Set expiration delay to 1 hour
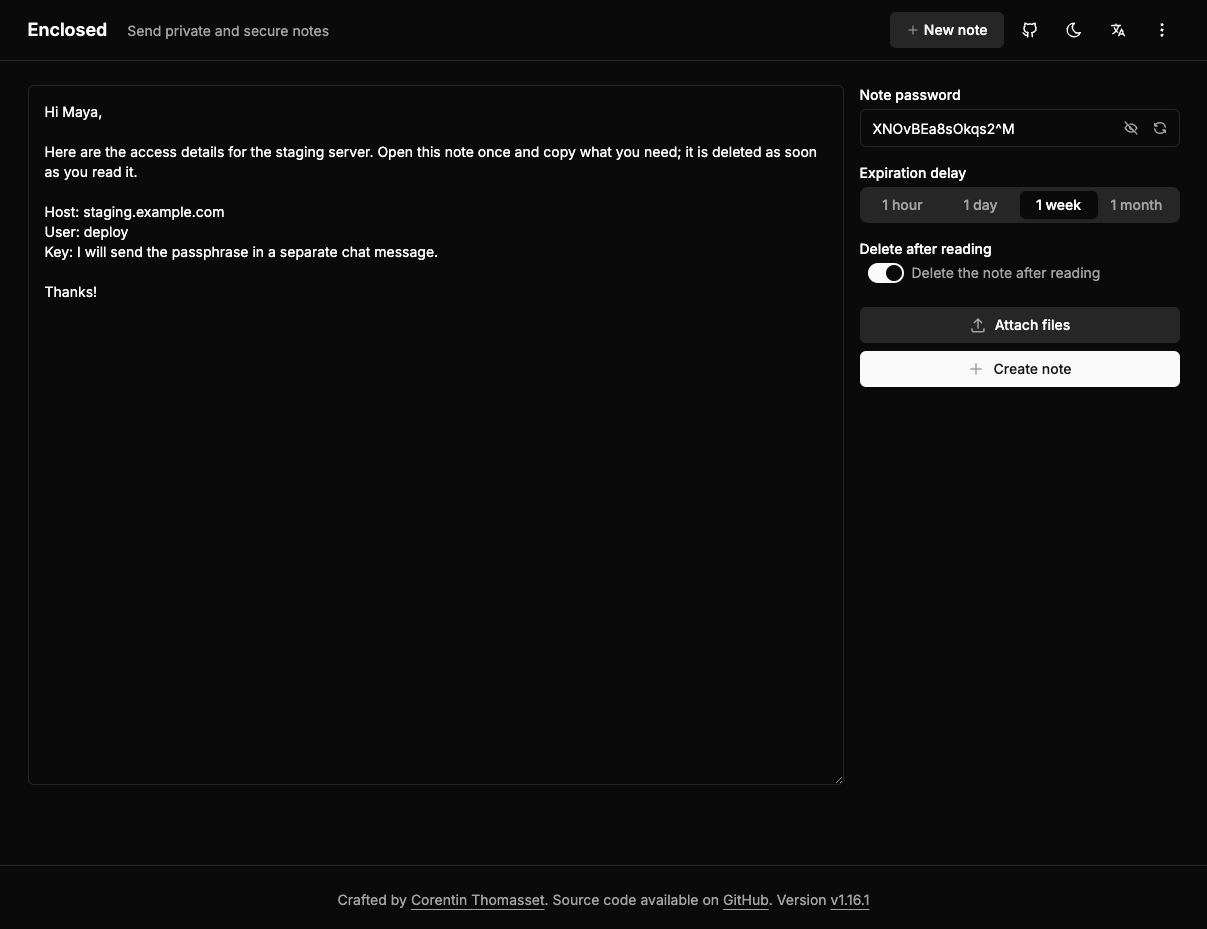 (x=902, y=205)
